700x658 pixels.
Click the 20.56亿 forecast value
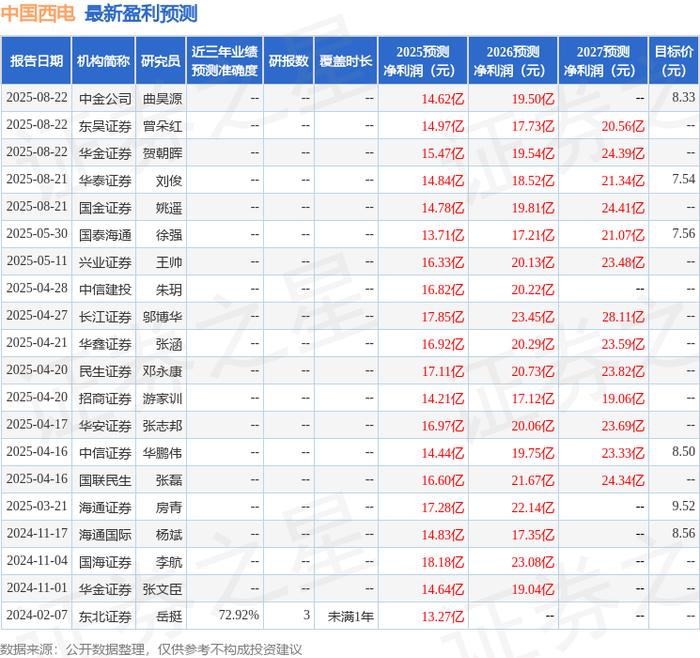point(623,126)
